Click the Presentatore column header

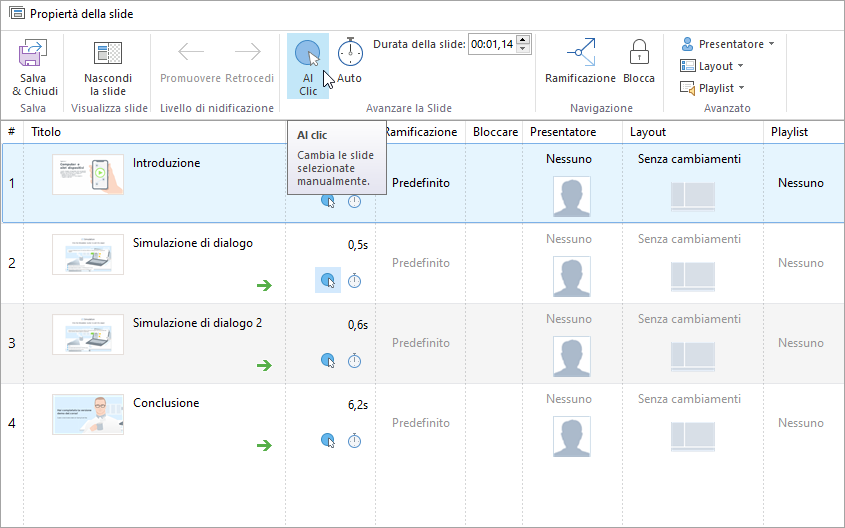tap(563, 132)
